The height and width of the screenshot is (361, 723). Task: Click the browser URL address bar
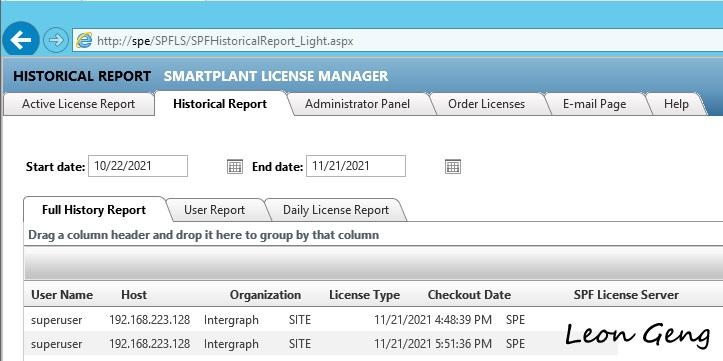(397, 41)
